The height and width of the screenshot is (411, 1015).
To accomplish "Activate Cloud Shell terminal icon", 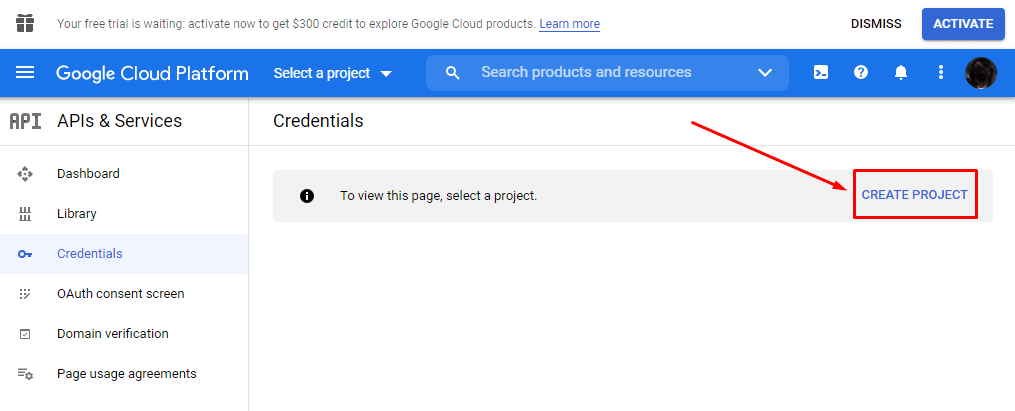I will [820, 73].
